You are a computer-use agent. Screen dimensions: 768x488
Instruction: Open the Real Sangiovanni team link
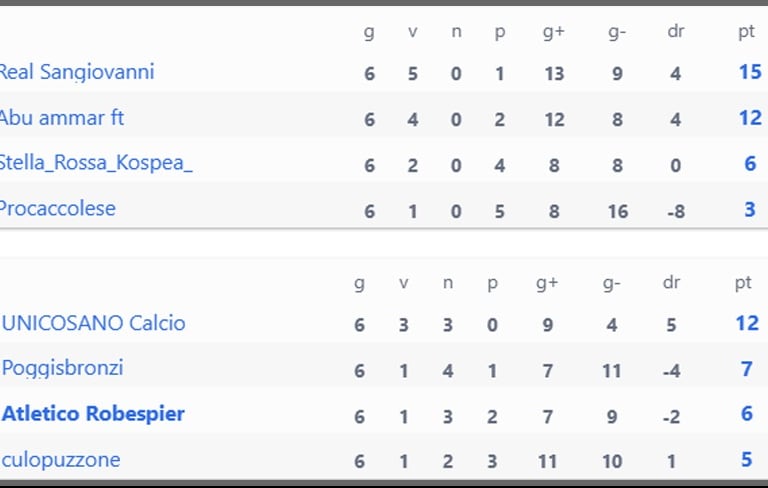pos(77,72)
